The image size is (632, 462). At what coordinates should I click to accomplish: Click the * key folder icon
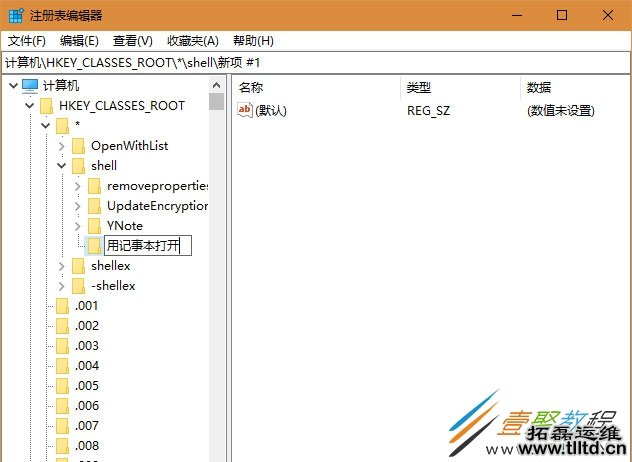coord(62,126)
